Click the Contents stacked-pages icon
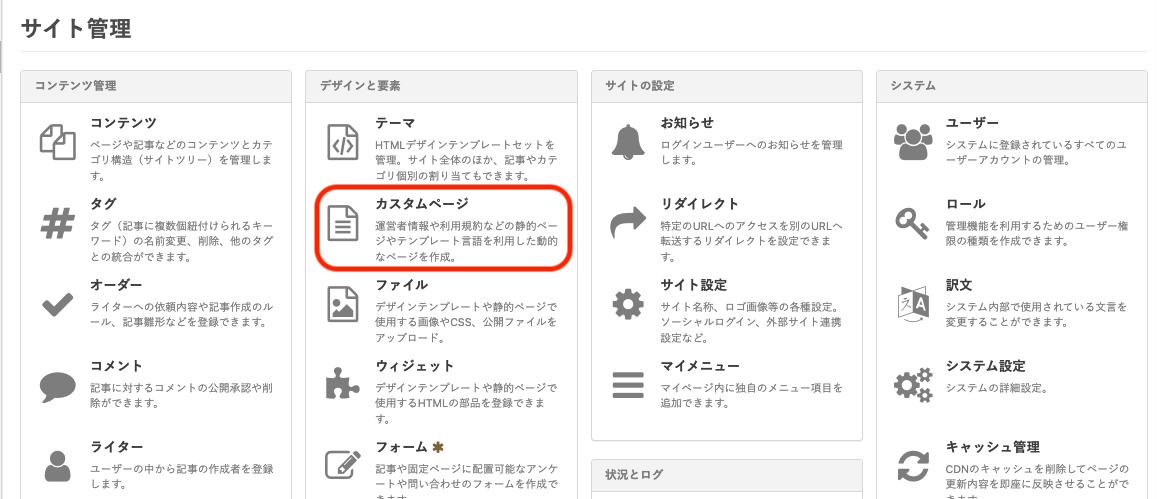The width and height of the screenshot is (1157, 499). point(57,141)
